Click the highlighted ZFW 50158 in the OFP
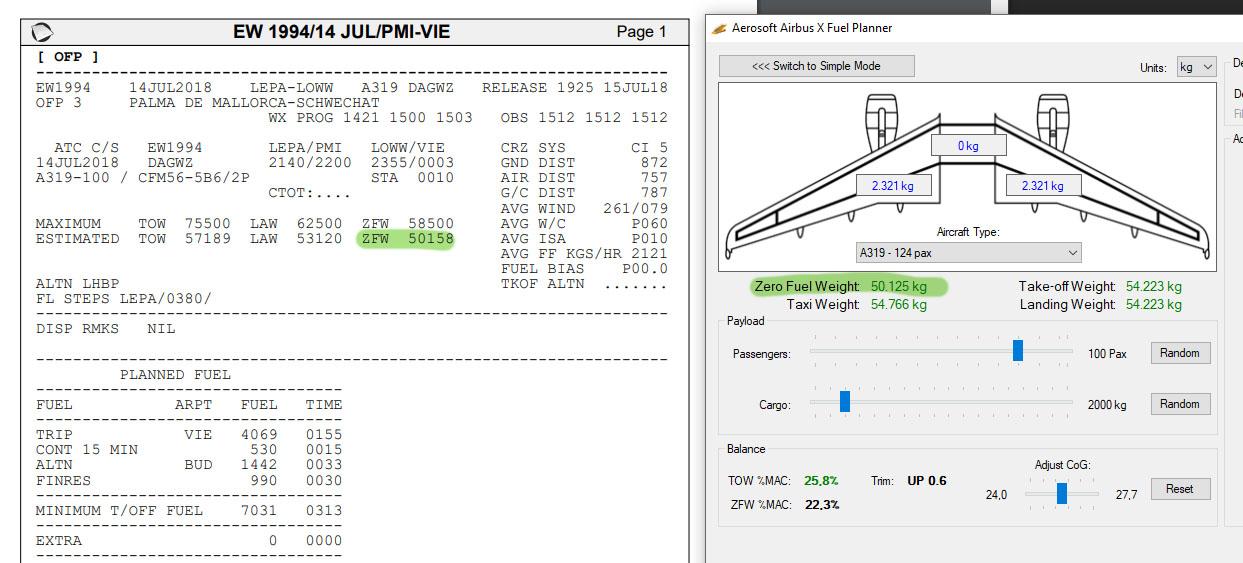Viewport: 1243px width, 563px height. click(x=405, y=239)
